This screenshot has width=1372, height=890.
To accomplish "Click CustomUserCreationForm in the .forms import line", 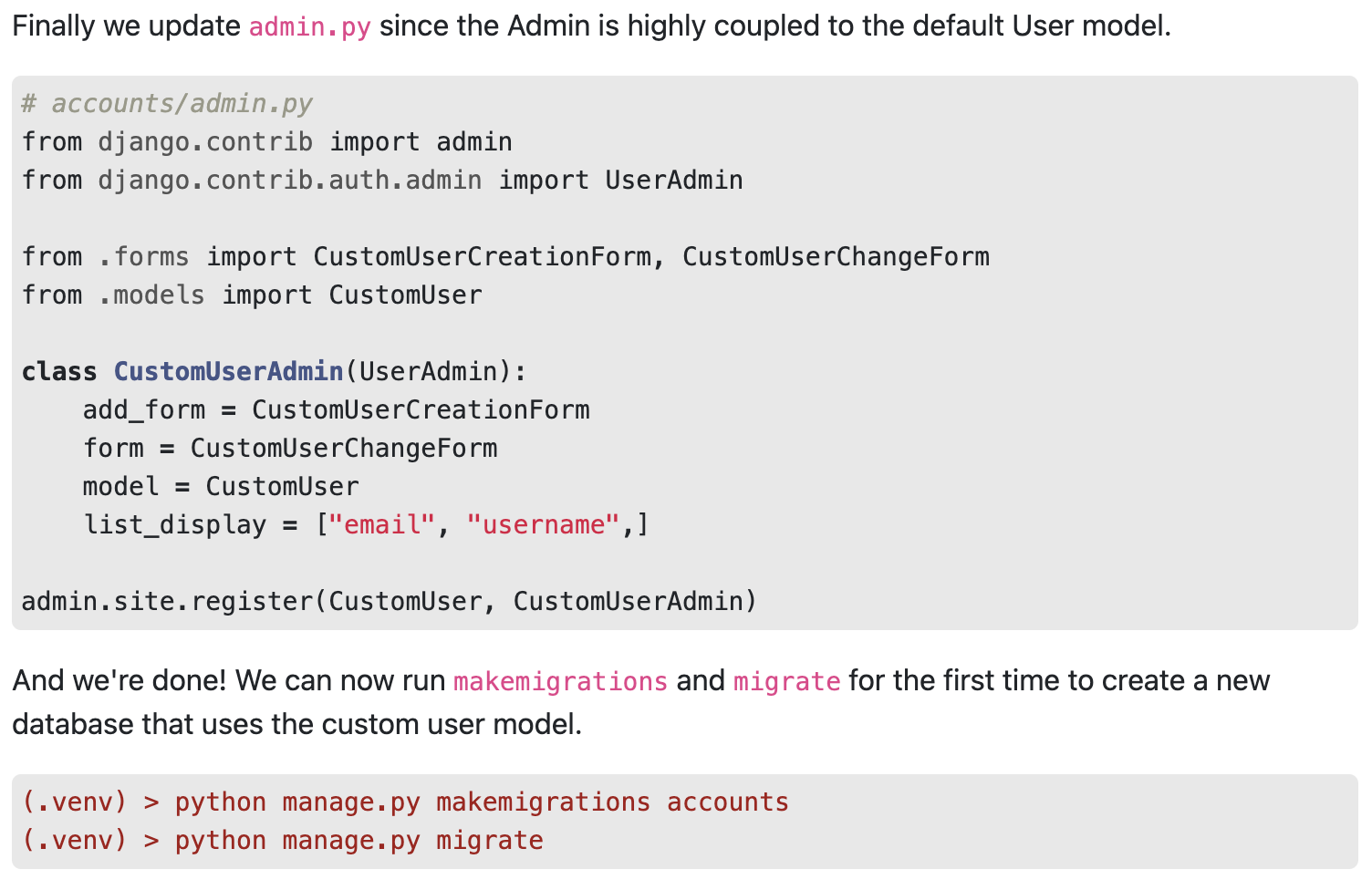I will [483, 257].
